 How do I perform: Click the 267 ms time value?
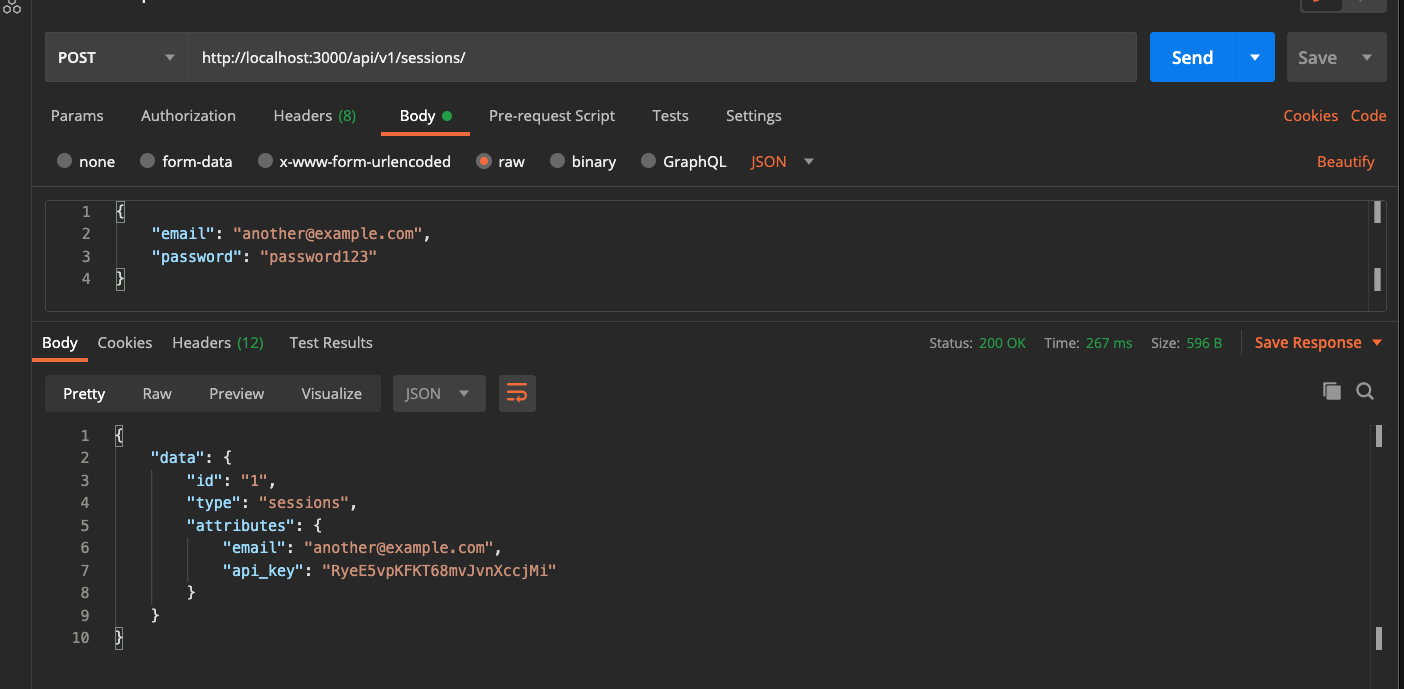tap(1109, 342)
